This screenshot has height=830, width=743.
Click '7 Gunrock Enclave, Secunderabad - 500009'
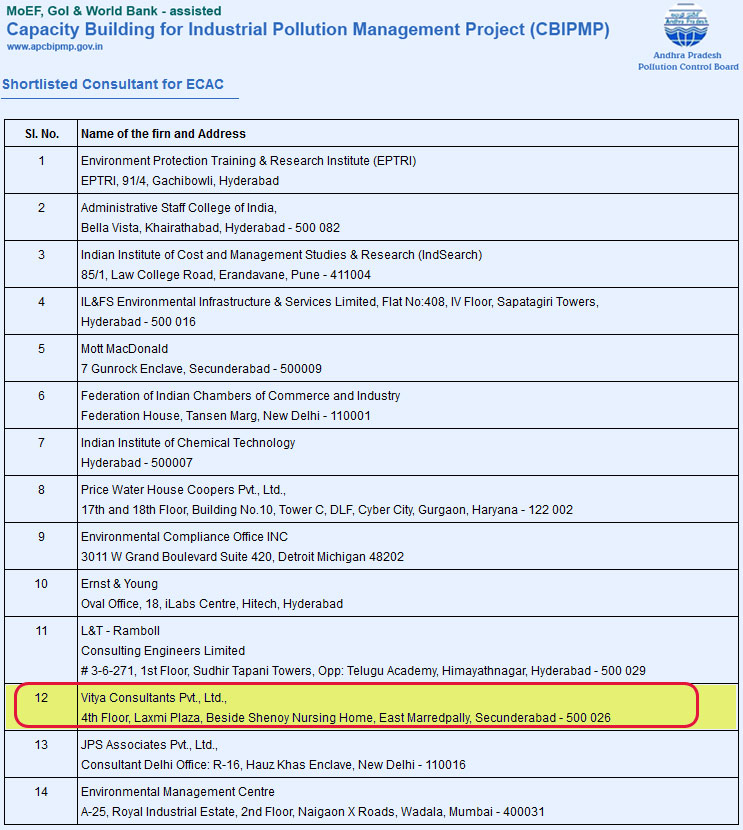point(201,369)
